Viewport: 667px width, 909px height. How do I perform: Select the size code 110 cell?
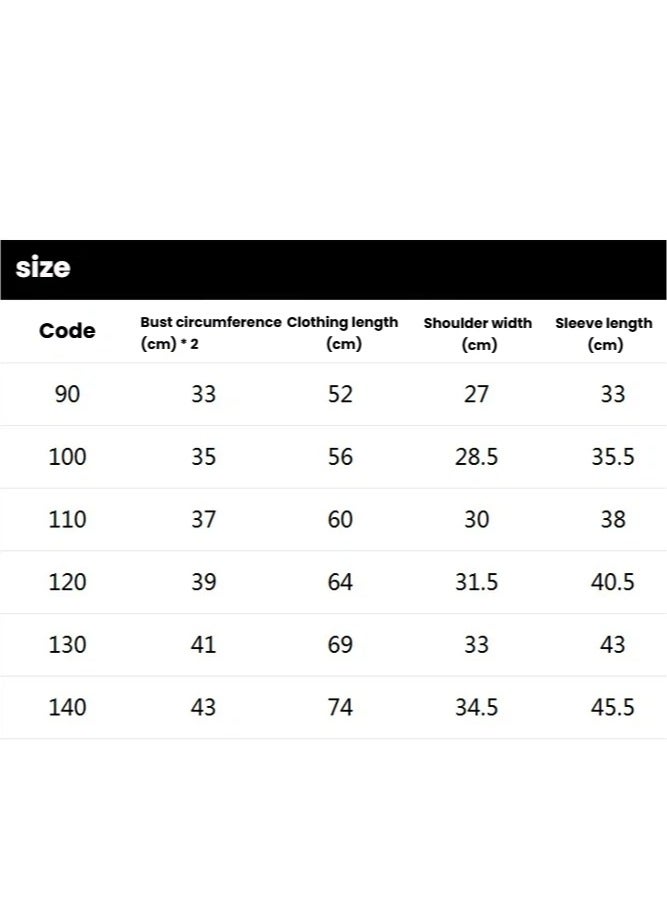point(67,520)
